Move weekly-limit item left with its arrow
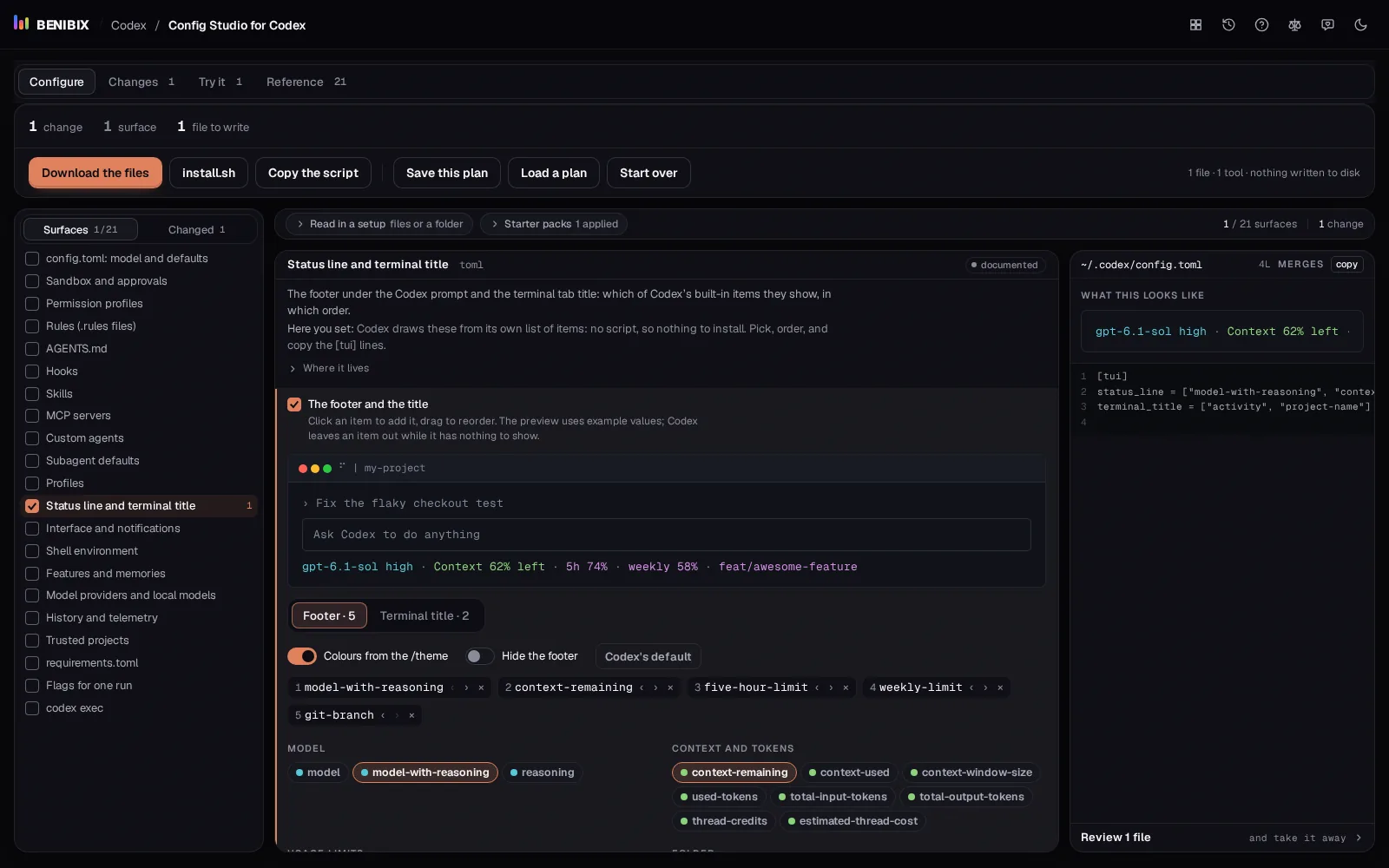This screenshot has height=868, width=1389. point(971,687)
